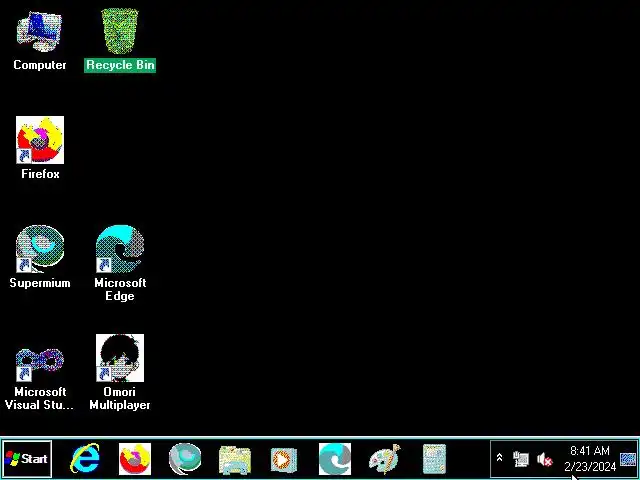Launch Supermium from the taskbar
Screen dimensions: 640x480
pyautogui.click(x=185, y=459)
